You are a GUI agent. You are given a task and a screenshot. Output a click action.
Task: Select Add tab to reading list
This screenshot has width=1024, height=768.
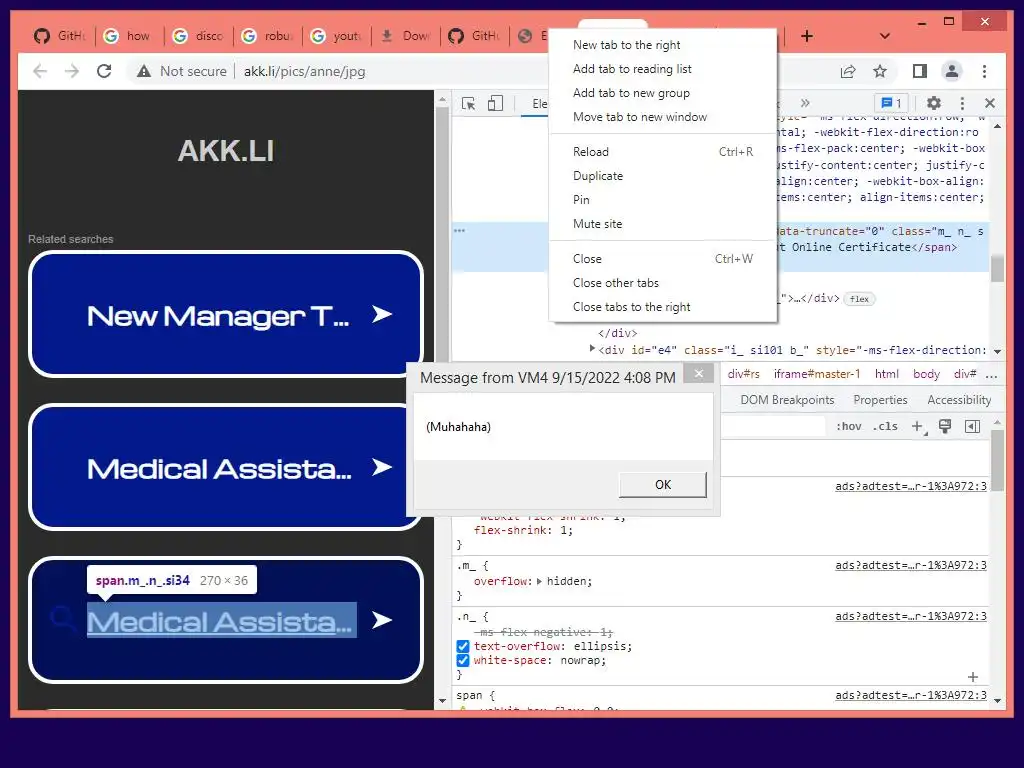tap(663, 69)
